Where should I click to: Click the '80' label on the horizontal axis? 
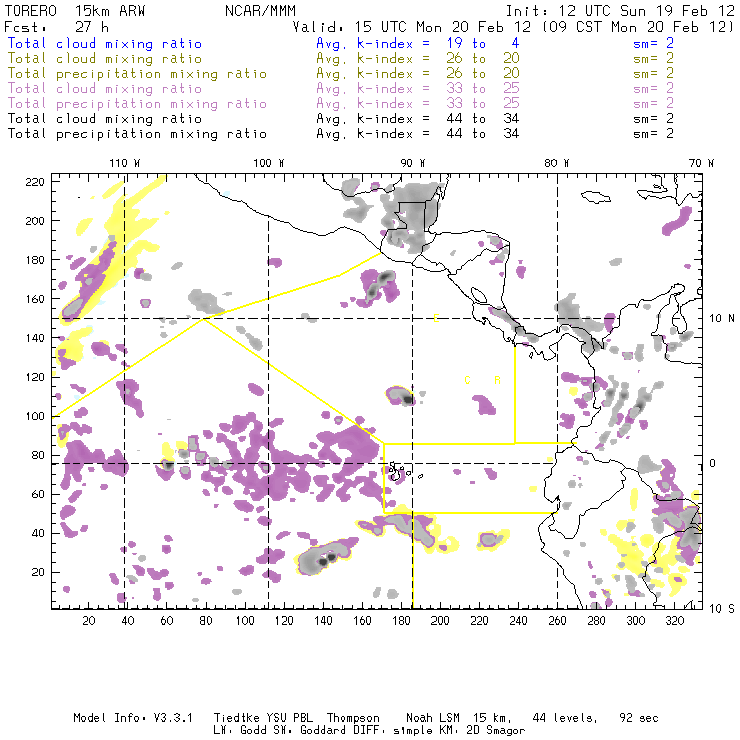(x=206, y=621)
